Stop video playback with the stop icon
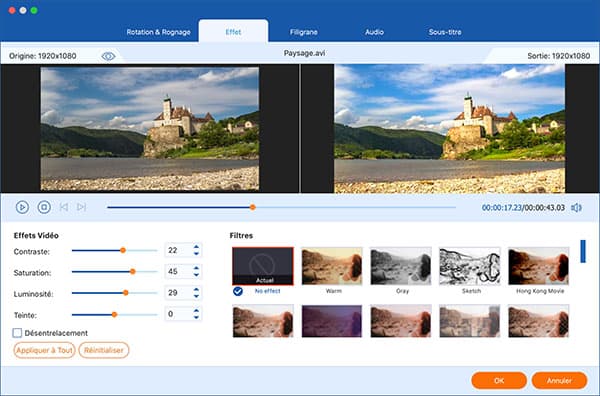600x396 pixels. pyautogui.click(x=44, y=207)
